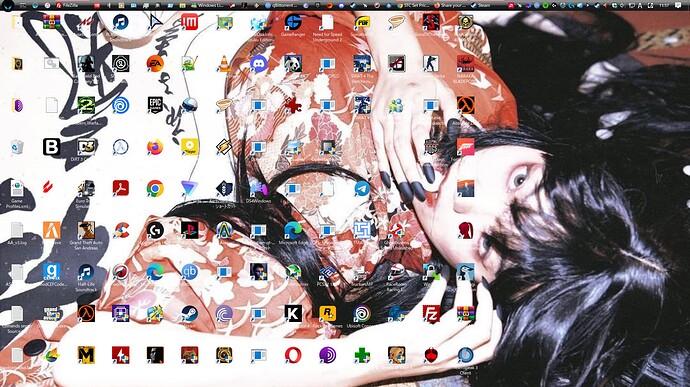Launch the yellow M Metro shortcut

86,355
